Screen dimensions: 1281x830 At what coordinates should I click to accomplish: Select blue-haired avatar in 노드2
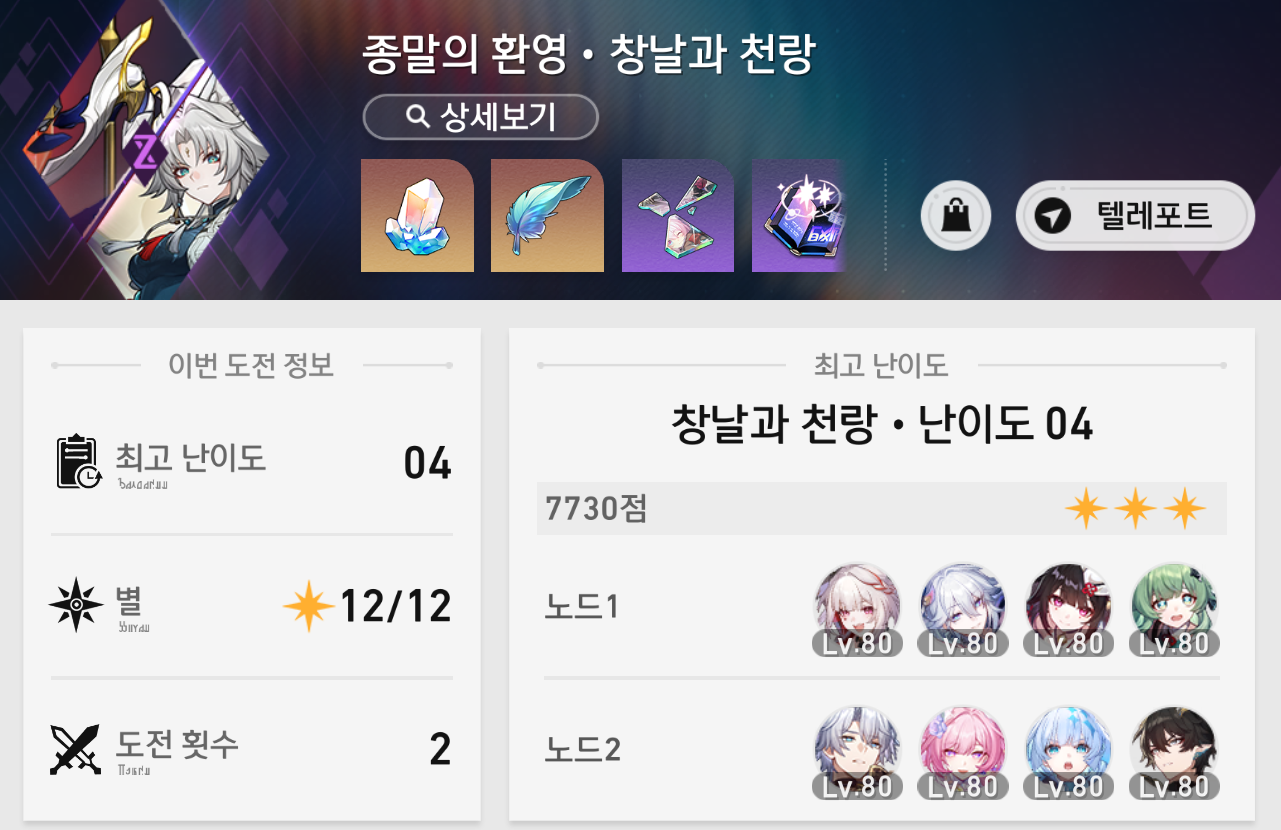(x=1069, y=752)
